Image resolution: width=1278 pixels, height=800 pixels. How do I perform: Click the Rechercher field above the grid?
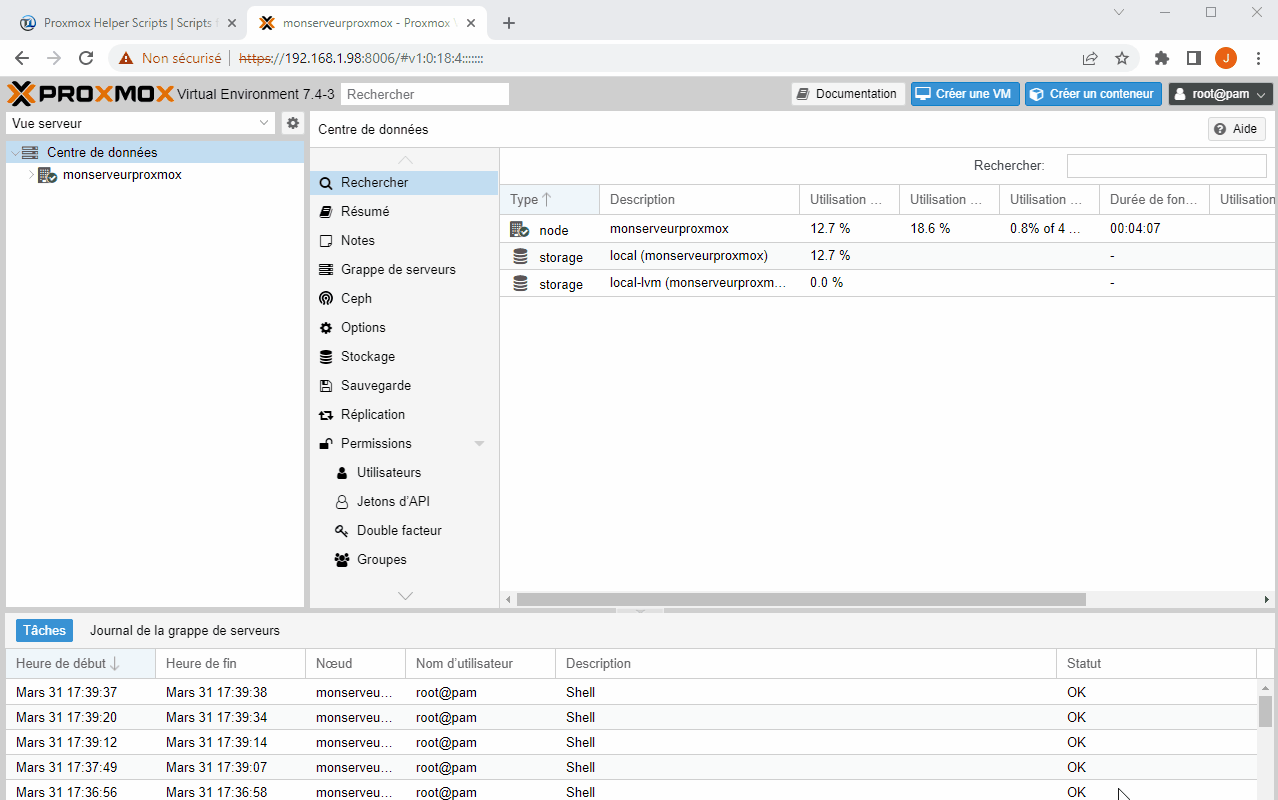(x=1166, y=166)
